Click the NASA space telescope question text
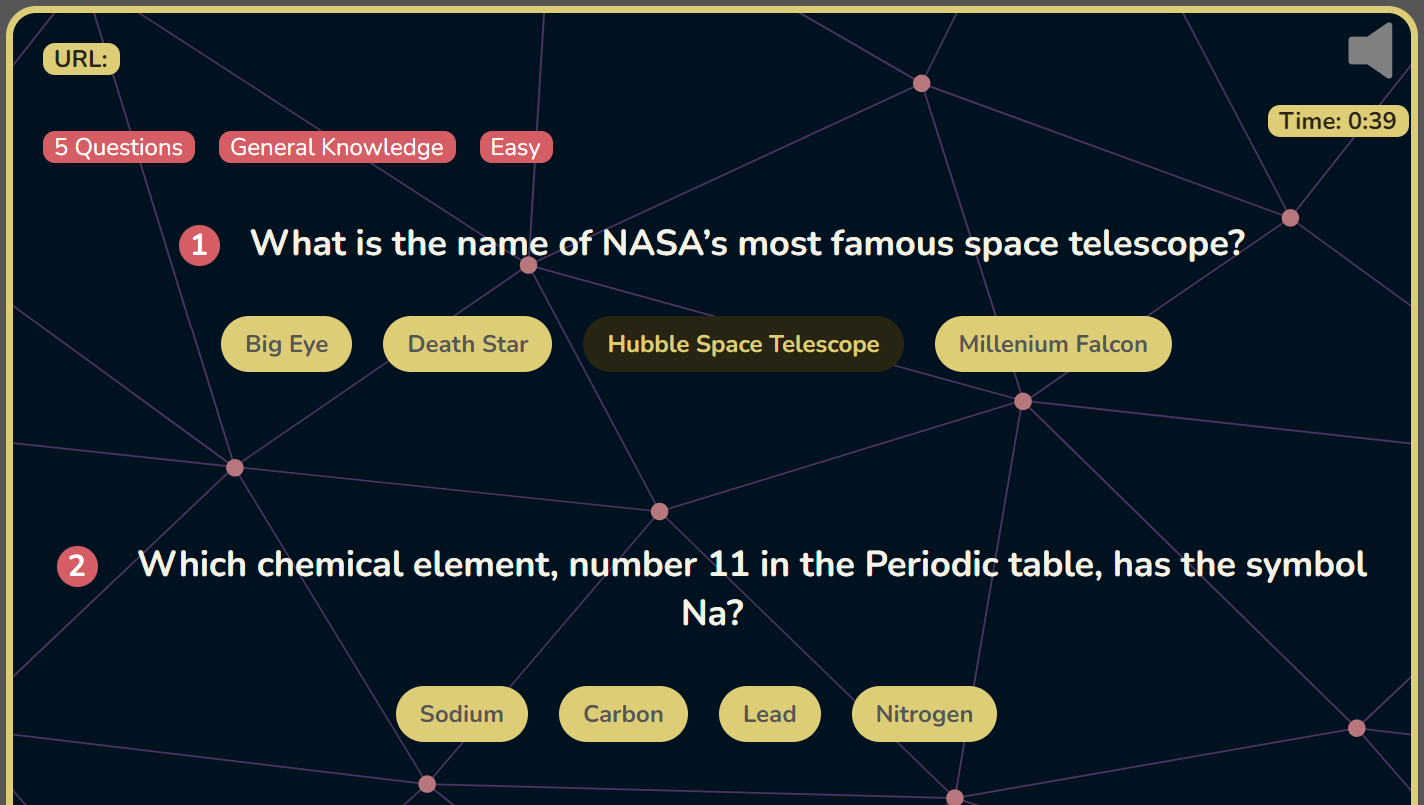The image size is (1424, 805). [x=746, y=243]
